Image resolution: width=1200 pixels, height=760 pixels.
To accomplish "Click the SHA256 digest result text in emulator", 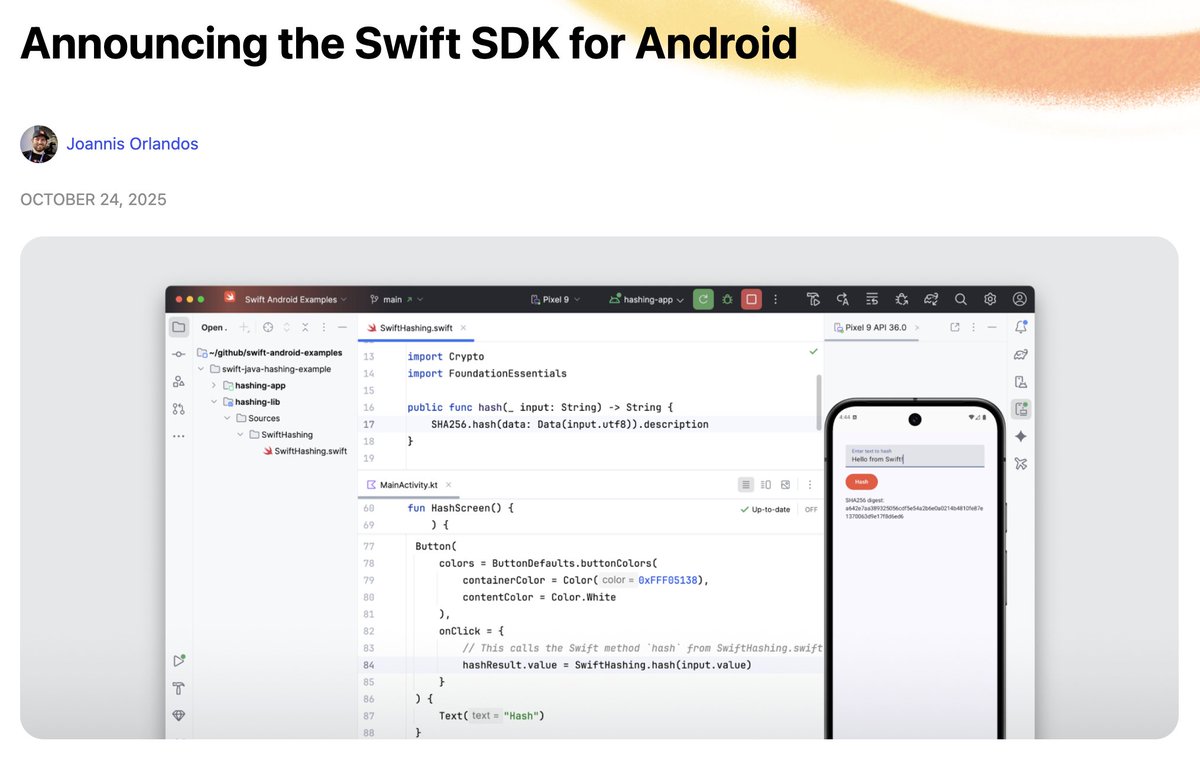I will click(914, 508).
